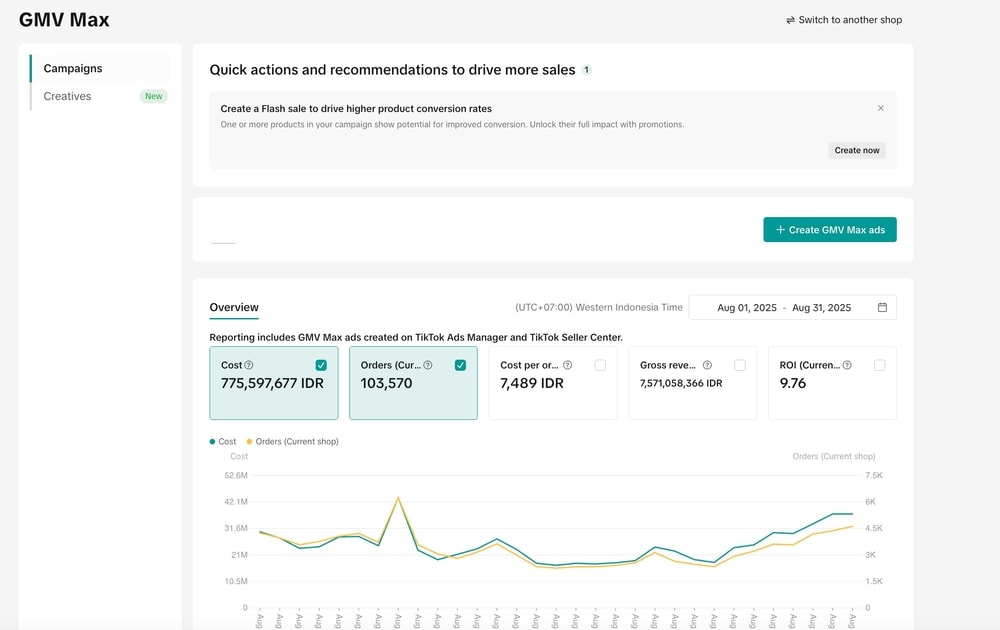
Task: Click Switch to another shop link
Action: (x=844, y=20)
